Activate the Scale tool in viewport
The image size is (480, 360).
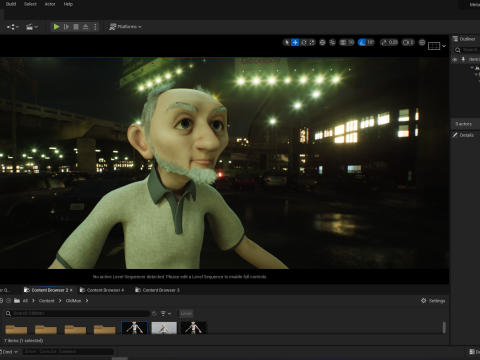pos(312,42)
